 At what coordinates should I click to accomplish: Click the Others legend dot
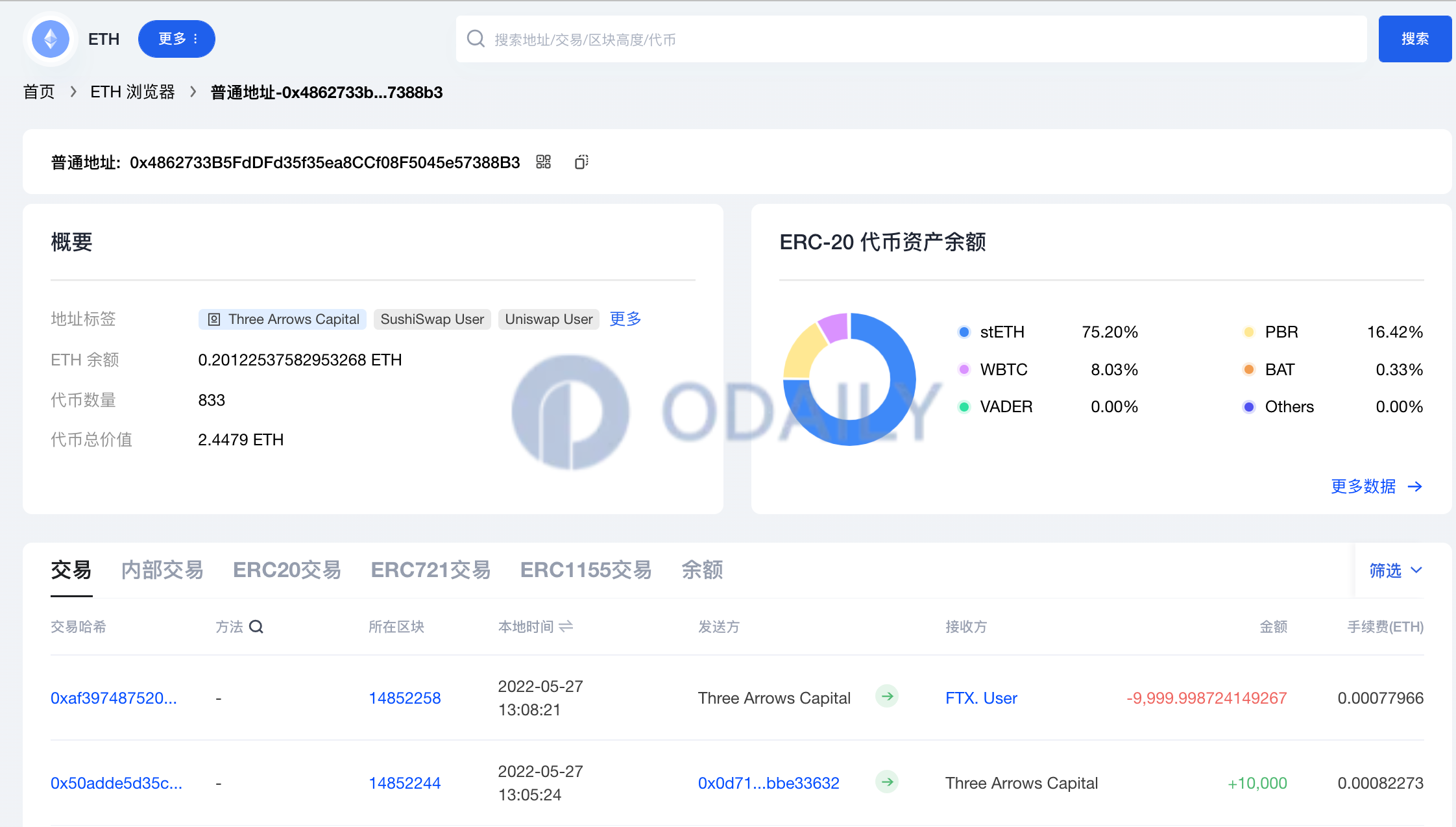tap(1249, 407)
